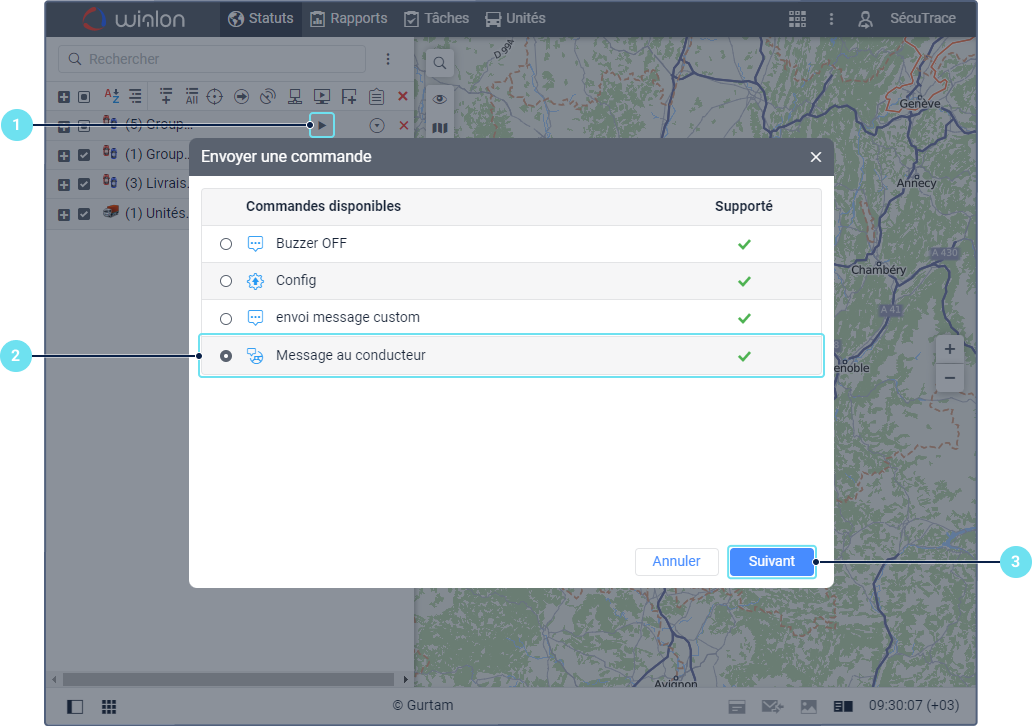
Task: Toggle the side panel icon in the bottom bar
Action: coord(75,707)
